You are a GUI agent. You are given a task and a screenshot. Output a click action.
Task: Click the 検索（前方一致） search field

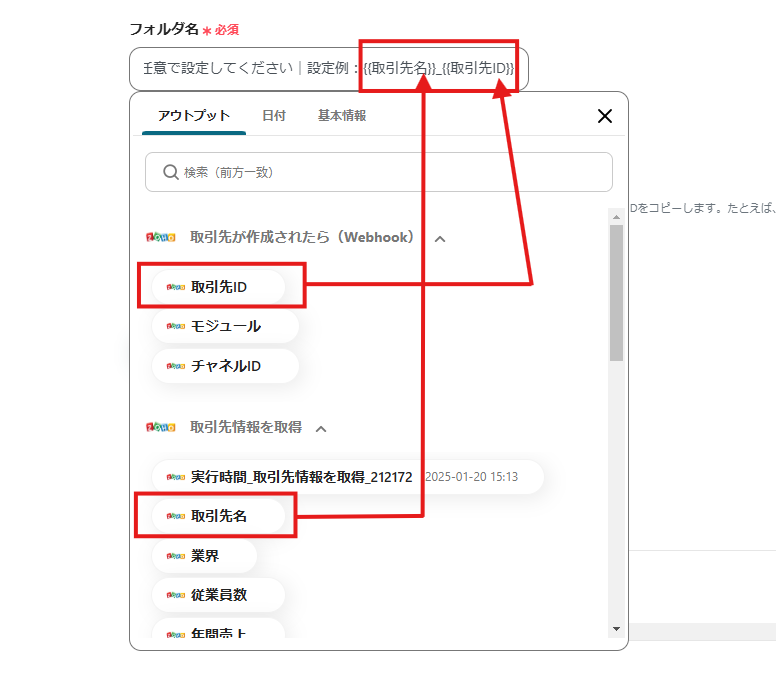pos(390,172)
